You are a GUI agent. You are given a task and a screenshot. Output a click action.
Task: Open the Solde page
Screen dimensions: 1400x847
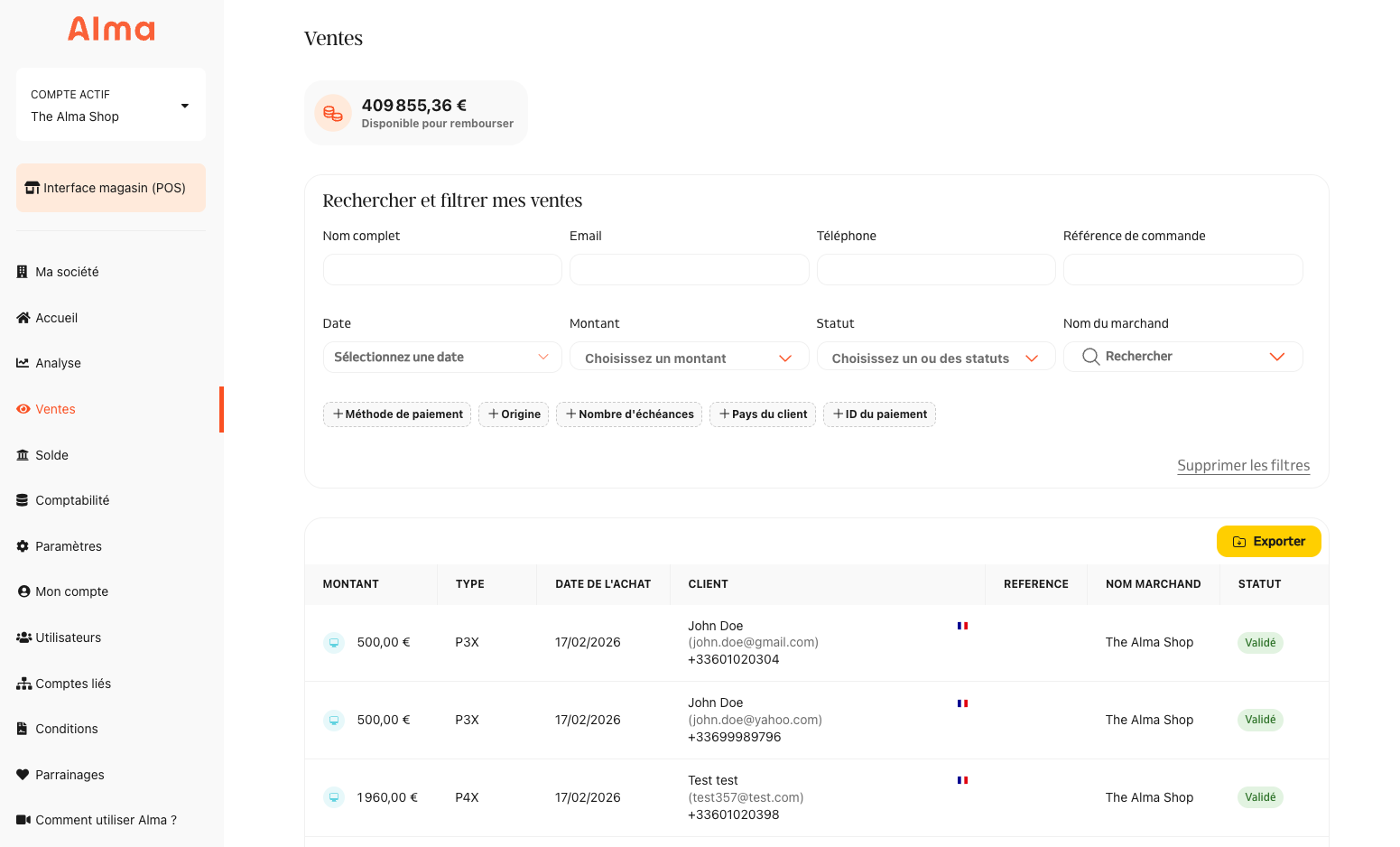[51, 455]
